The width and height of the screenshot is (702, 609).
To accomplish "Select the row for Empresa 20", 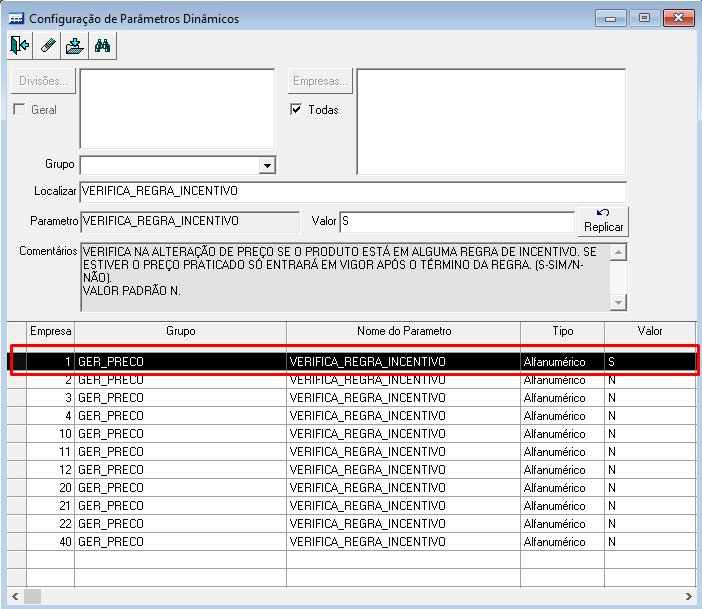I will coord(351,487).
